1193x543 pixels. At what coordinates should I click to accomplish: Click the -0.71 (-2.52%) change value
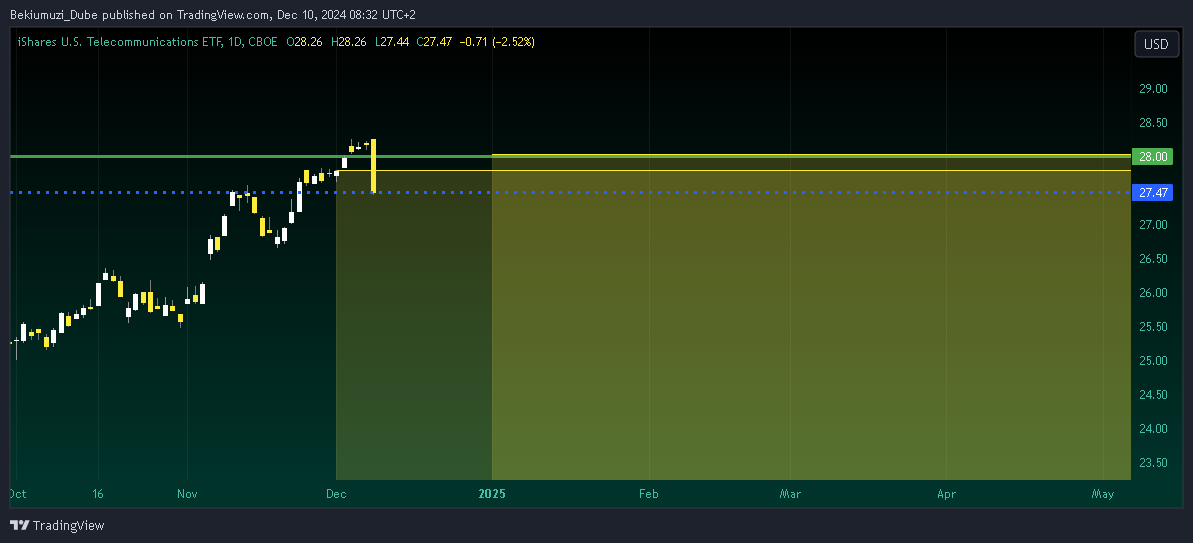497,43
